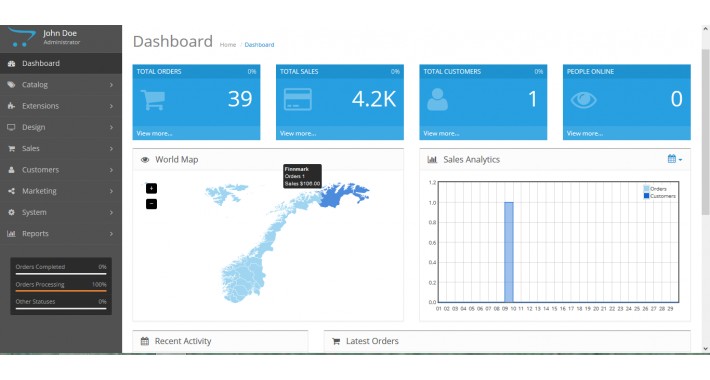Click the calendar icon beside Recent Activity
710x380 pixels.
(x=145, y=342)
